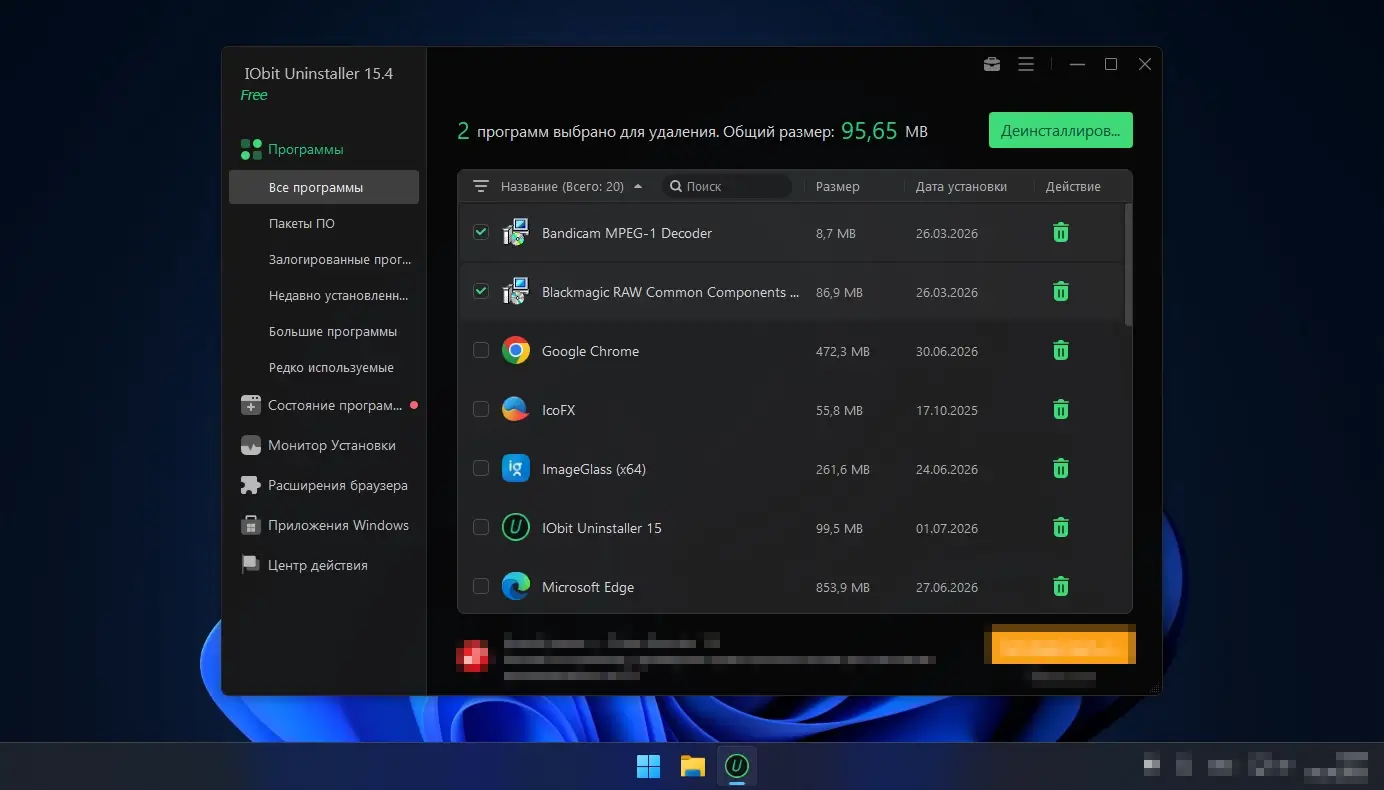Click the 01.07.2026 install date
The image size is (1384, 790).
(x=947, y=528)
